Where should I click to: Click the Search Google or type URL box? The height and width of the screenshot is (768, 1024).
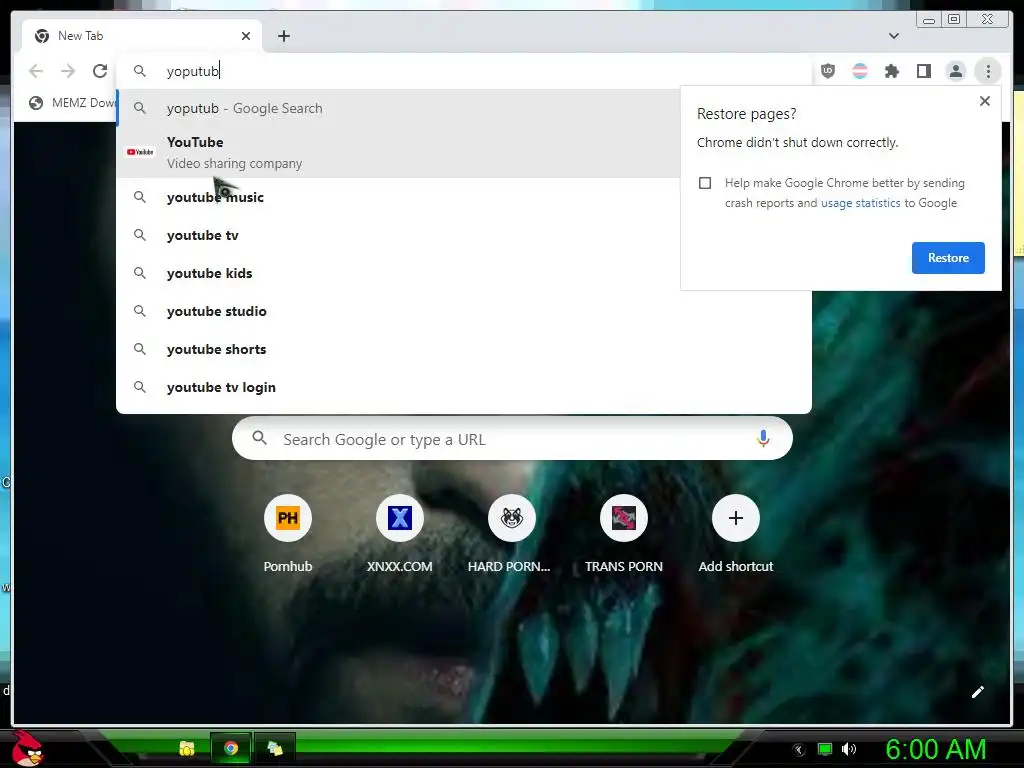click(512, 439)
